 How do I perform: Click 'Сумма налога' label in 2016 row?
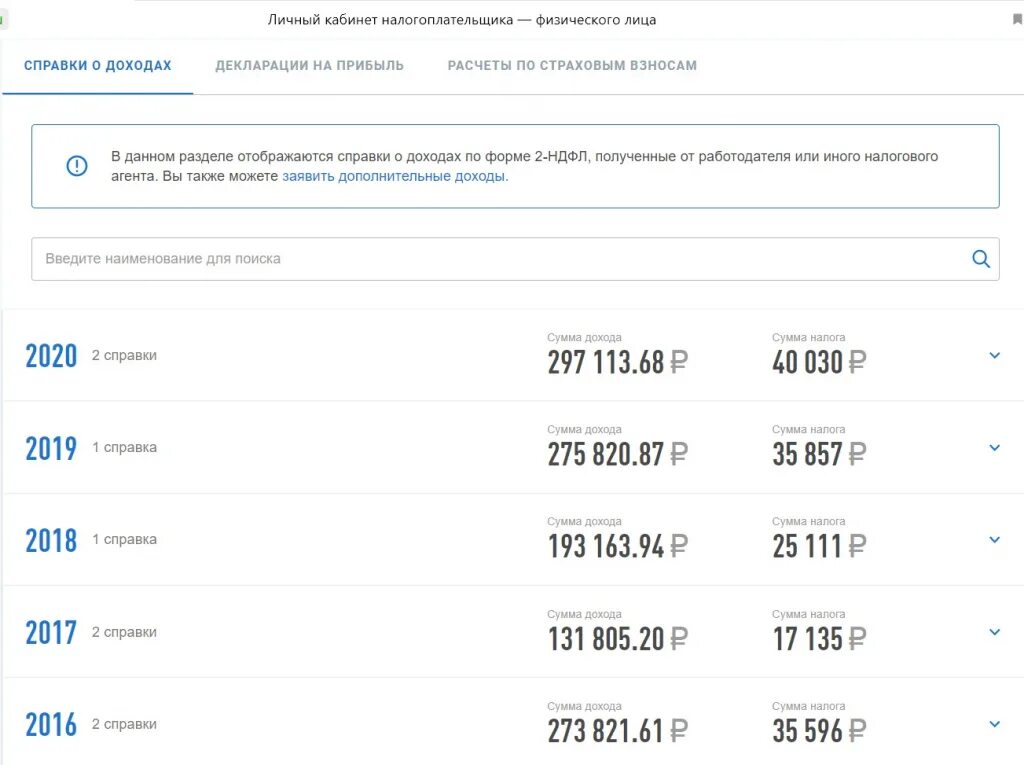point(808,706)
